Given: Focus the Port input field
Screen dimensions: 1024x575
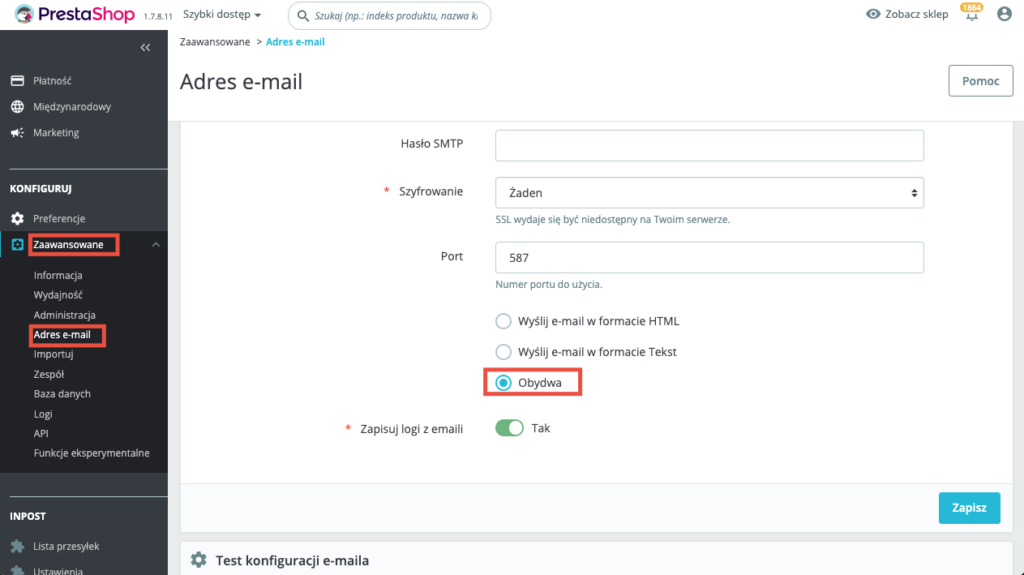Looking at the screenshot, I should (709, 257).
